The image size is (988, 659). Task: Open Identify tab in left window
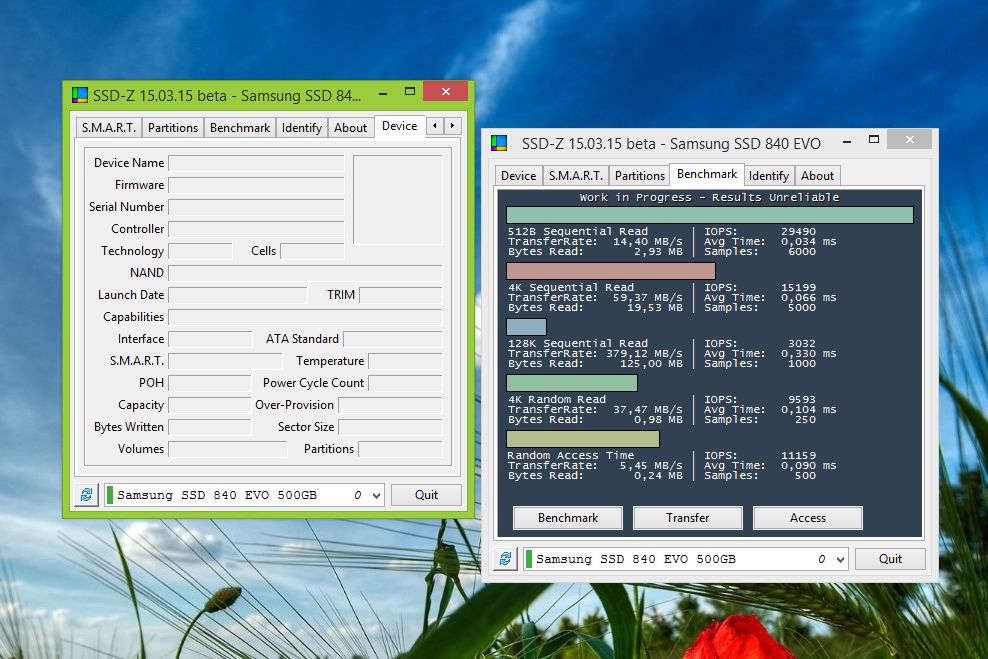(302, 128)
